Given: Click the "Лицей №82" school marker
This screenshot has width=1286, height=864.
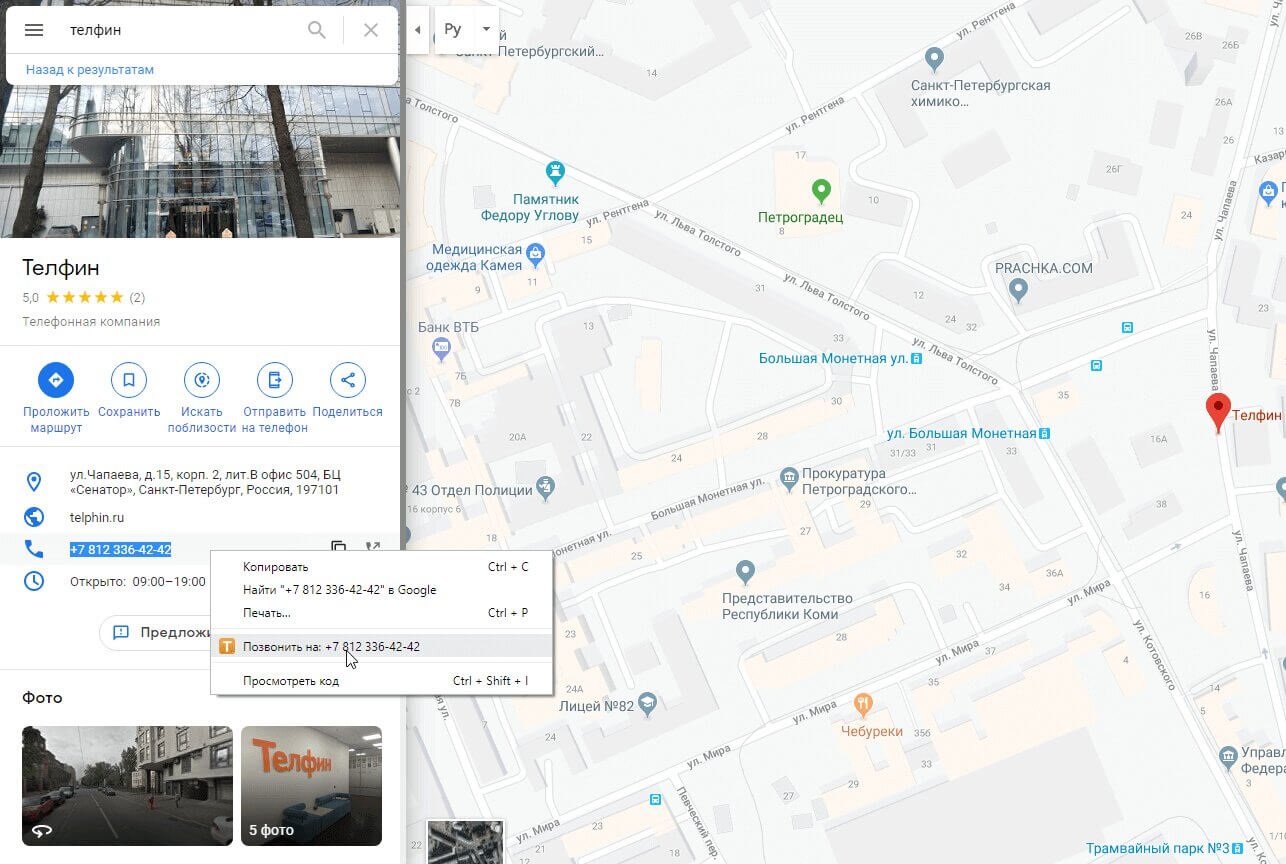Looking at the screenshot, I should tap(647, 705).
